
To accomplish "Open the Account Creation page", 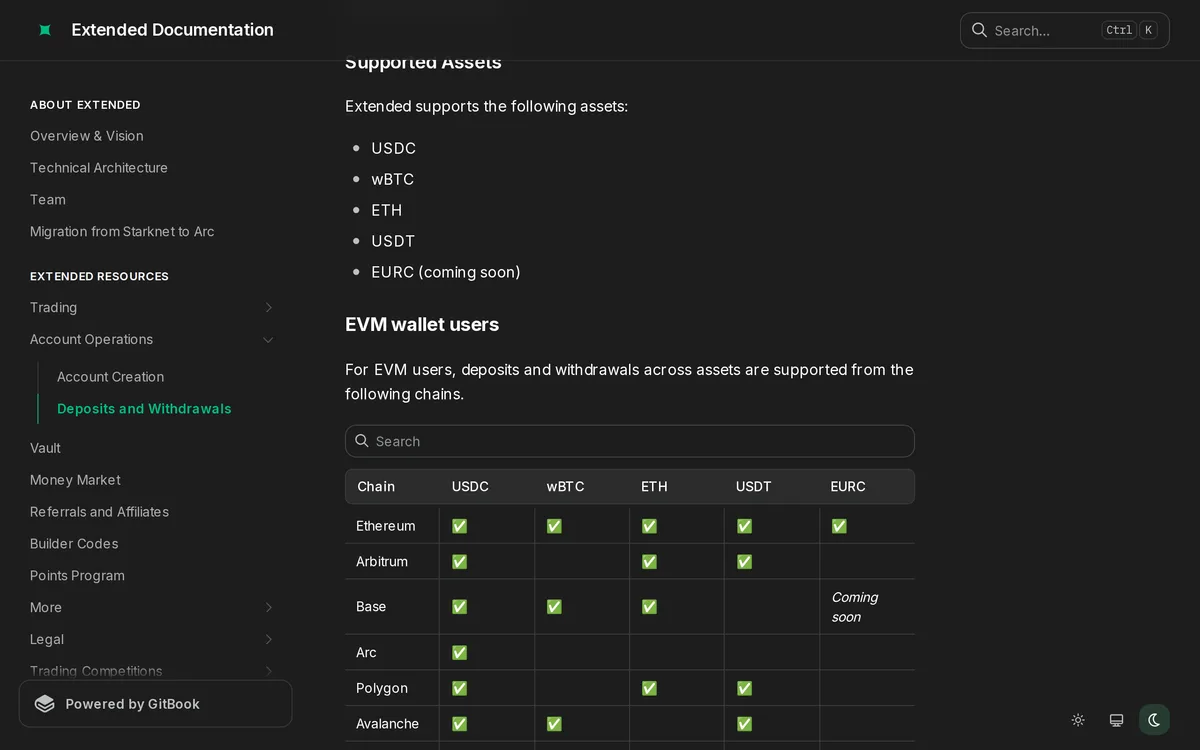I will (110, 377).
